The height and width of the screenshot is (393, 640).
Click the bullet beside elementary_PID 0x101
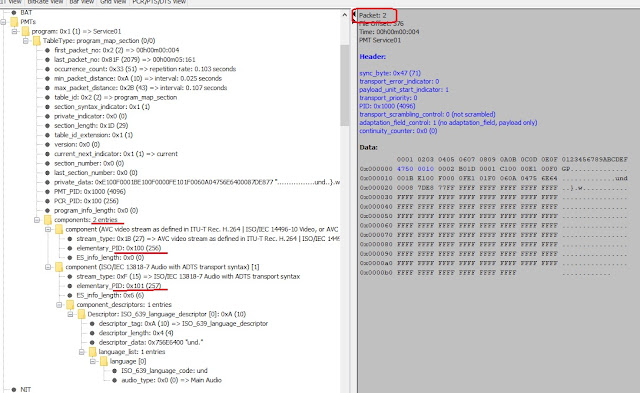tap(70, 286)
